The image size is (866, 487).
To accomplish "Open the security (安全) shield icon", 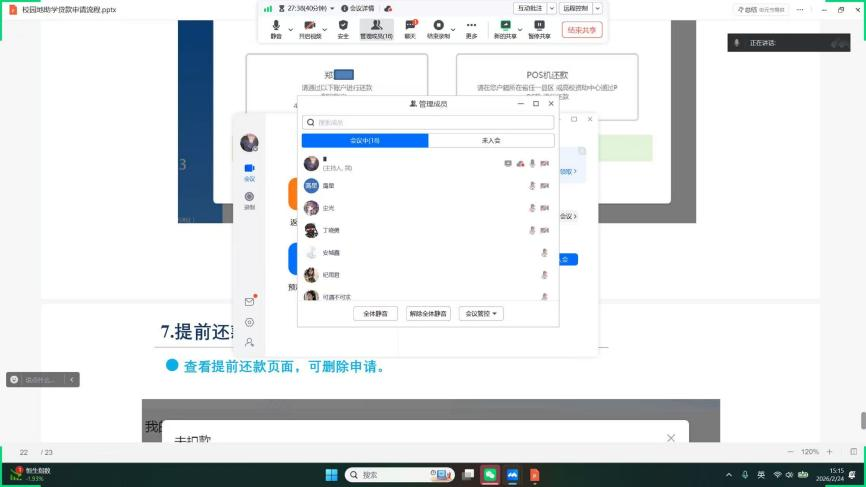I will (x=343, y=25).
